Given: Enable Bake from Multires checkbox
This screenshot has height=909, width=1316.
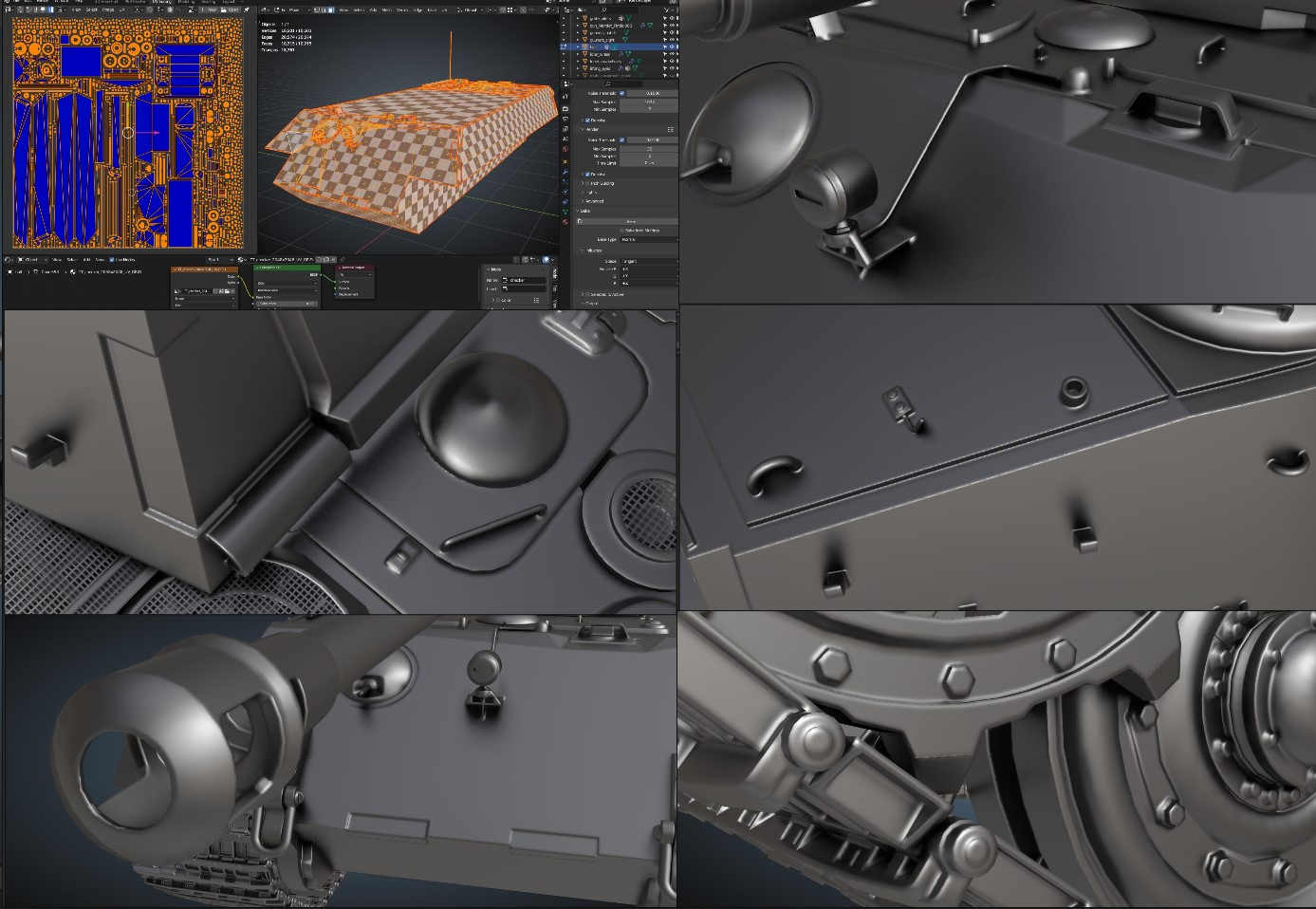Looking at the screenshot, I should coord(621,231).
